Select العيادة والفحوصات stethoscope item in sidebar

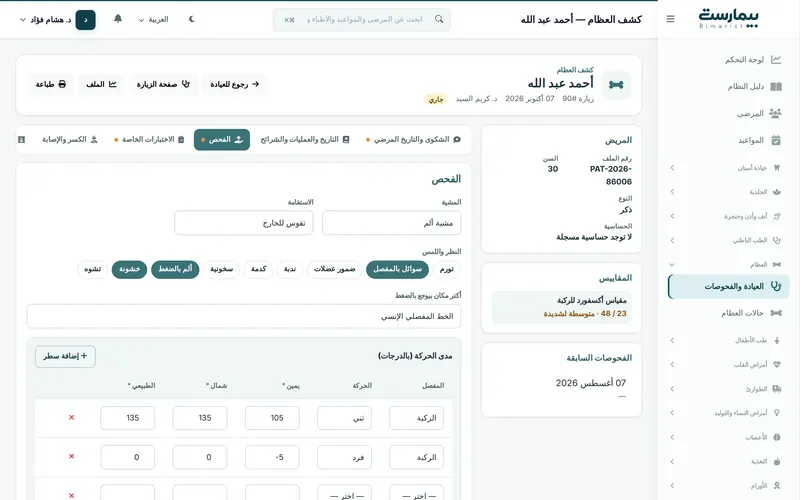[x=729, y=286]
